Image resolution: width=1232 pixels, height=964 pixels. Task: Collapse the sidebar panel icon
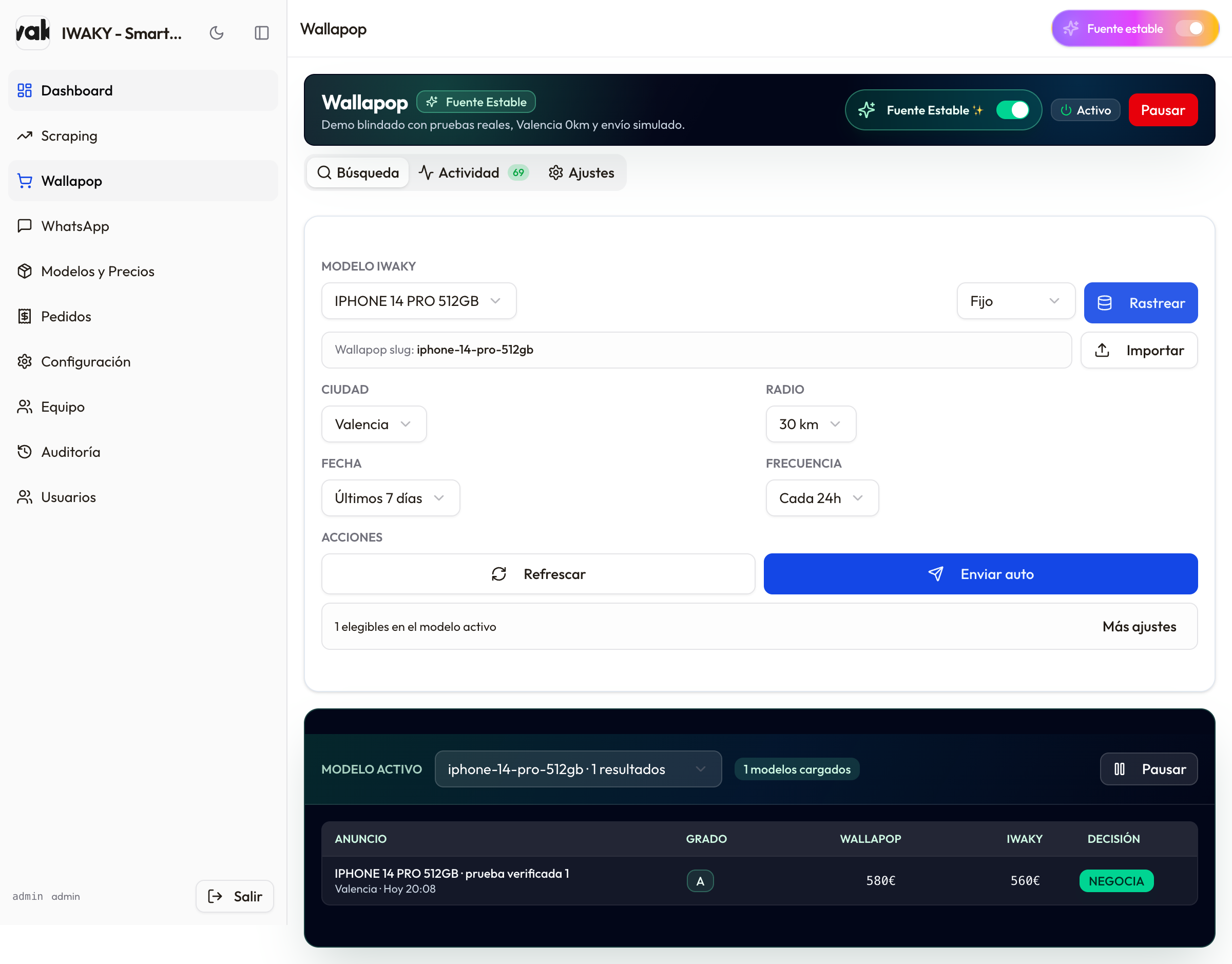(x=261, y=33)
